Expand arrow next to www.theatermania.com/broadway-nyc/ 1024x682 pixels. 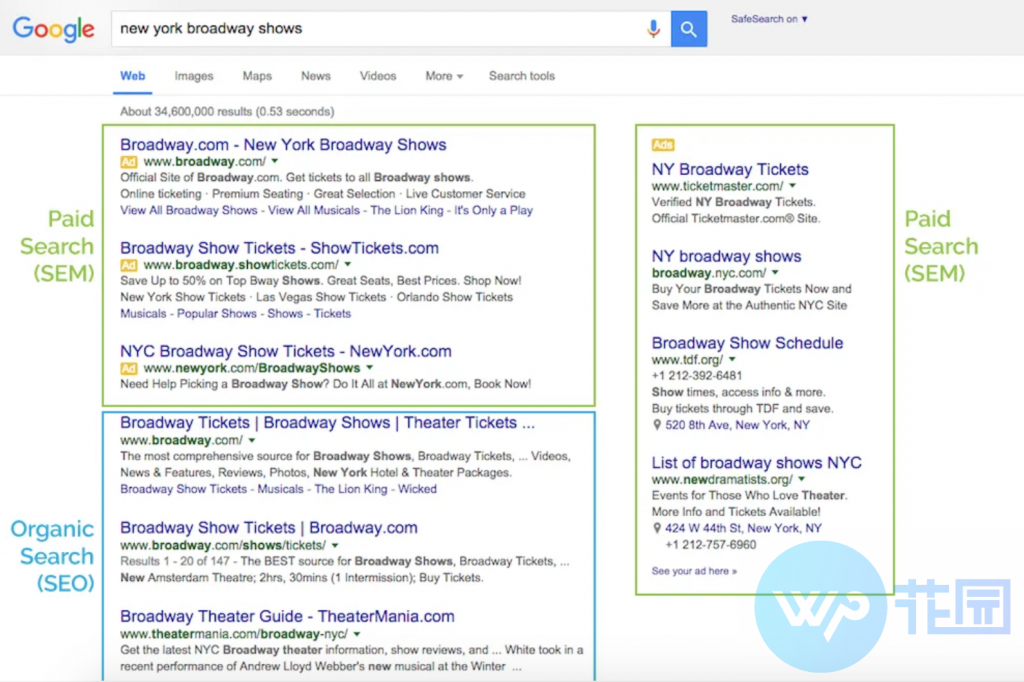357,634
